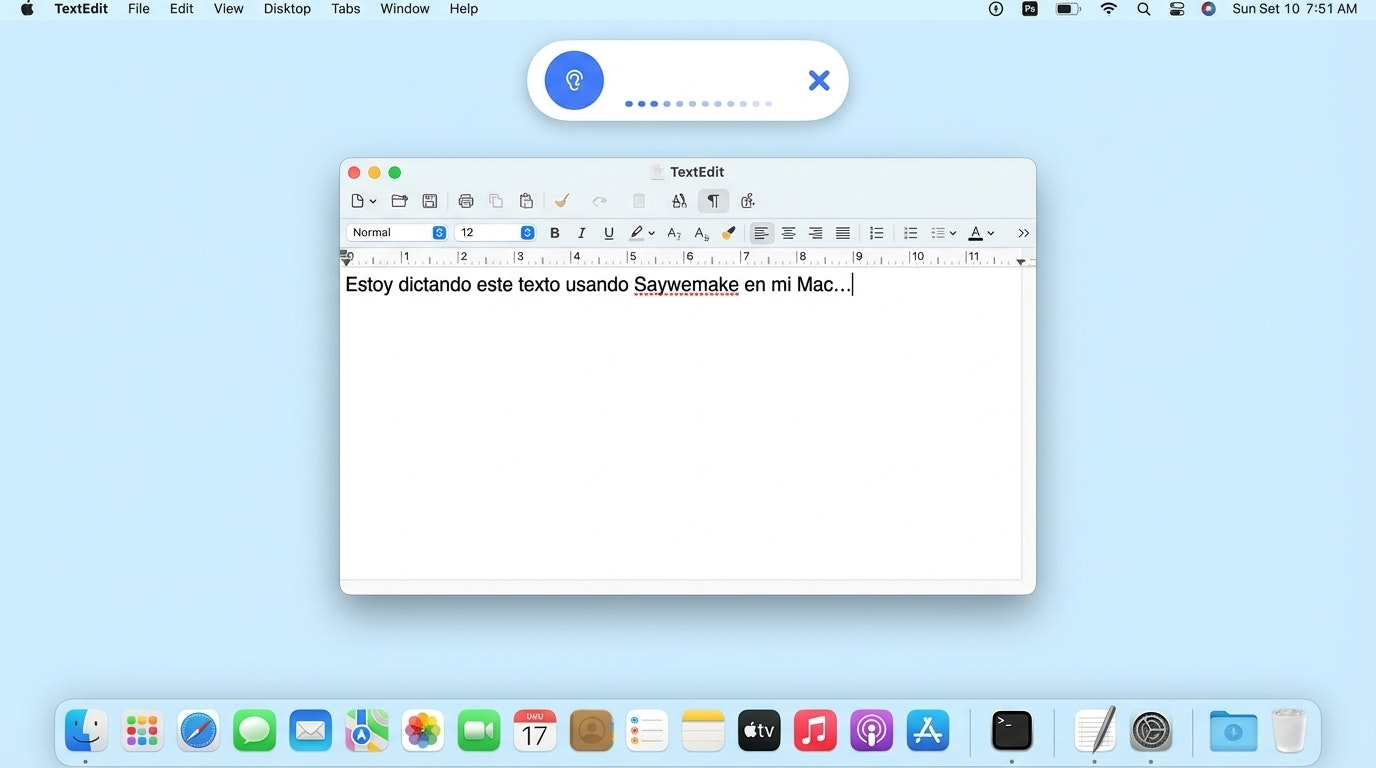
Task: Click the toolbar overflow chevron button
Action: pyautogui.click(x=1023, y=232)
